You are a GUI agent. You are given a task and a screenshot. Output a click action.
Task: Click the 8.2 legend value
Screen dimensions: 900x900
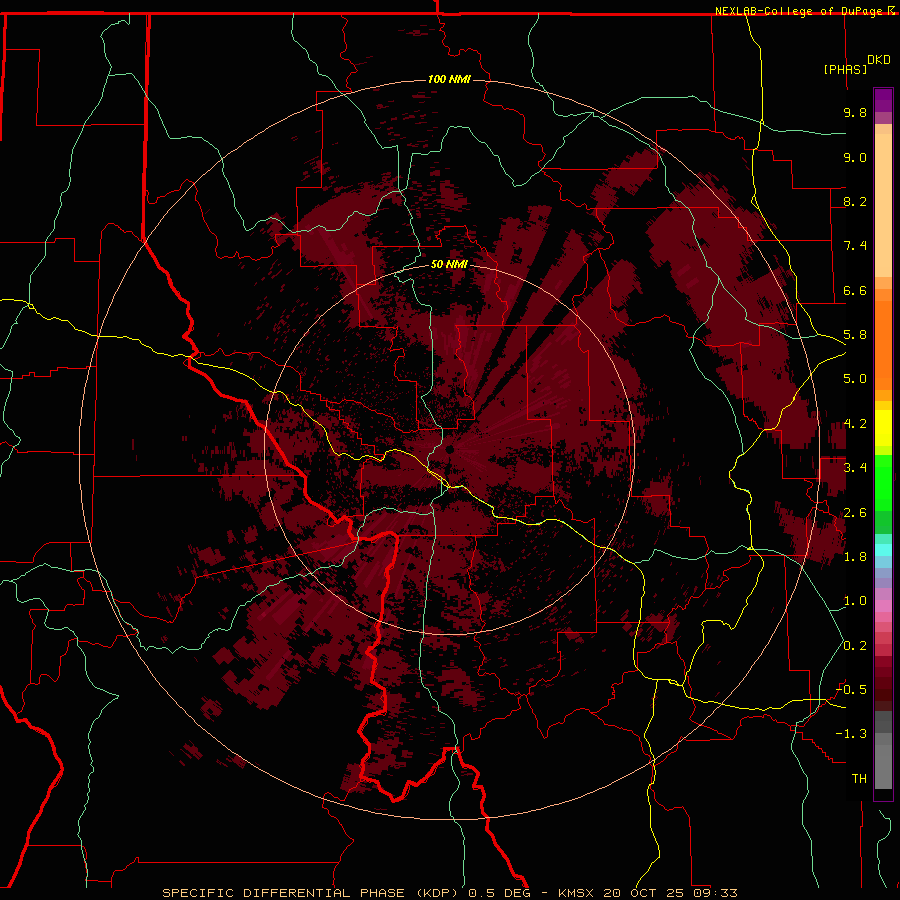[x=855, y=201]
